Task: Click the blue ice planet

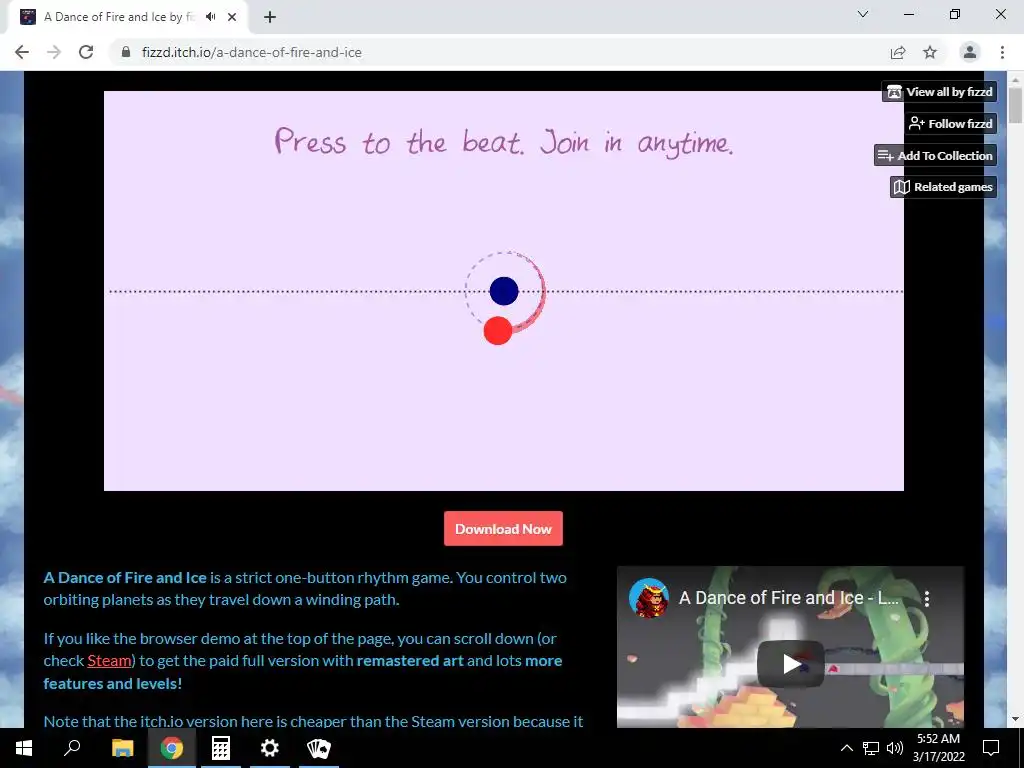Action: pyautogui.click(x=504, y=291)
